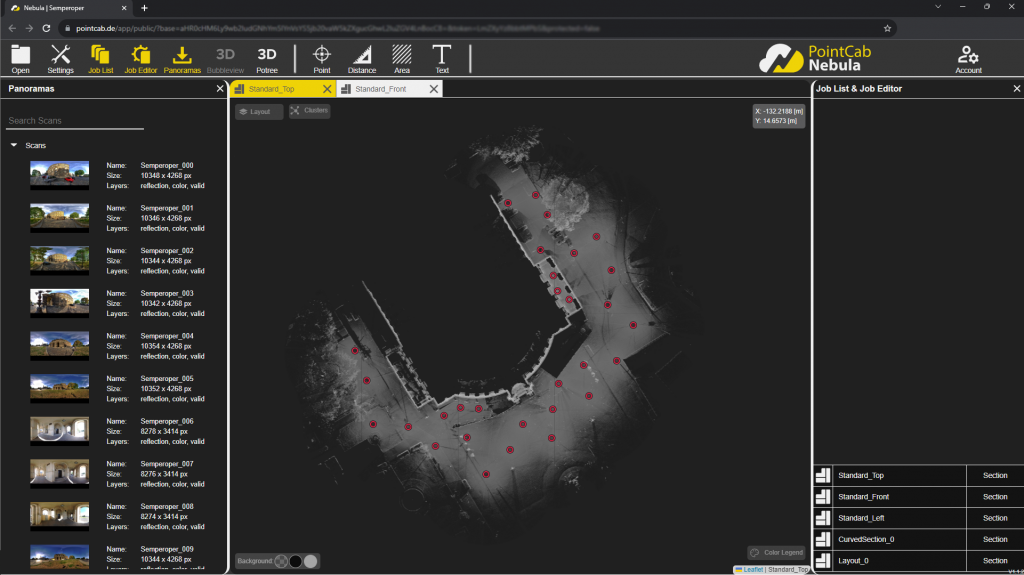Toggle the Job List panel icon
This screenshot has height=575, width=1024.
[100, 57]
